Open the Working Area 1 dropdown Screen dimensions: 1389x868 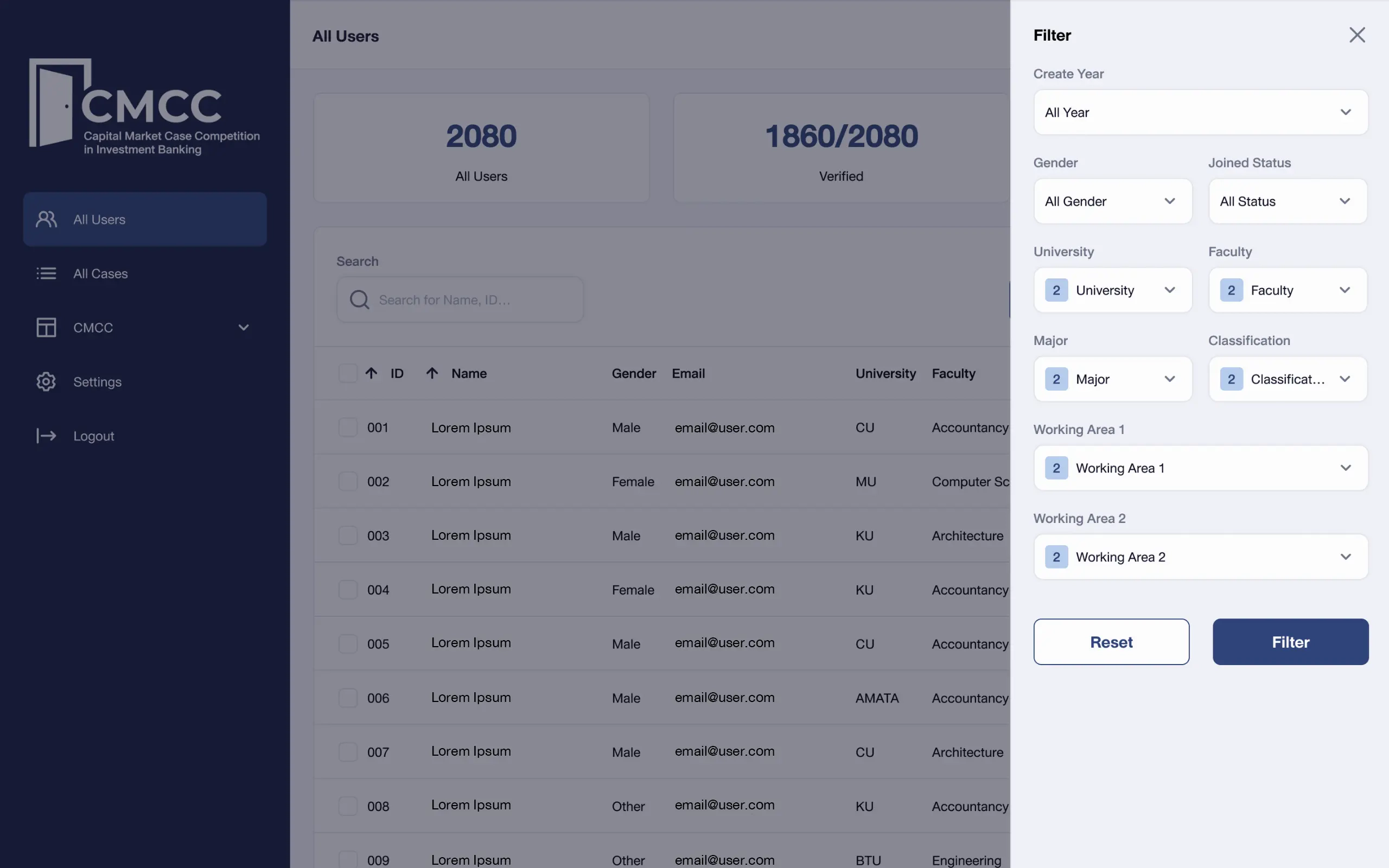(1200, 468)
